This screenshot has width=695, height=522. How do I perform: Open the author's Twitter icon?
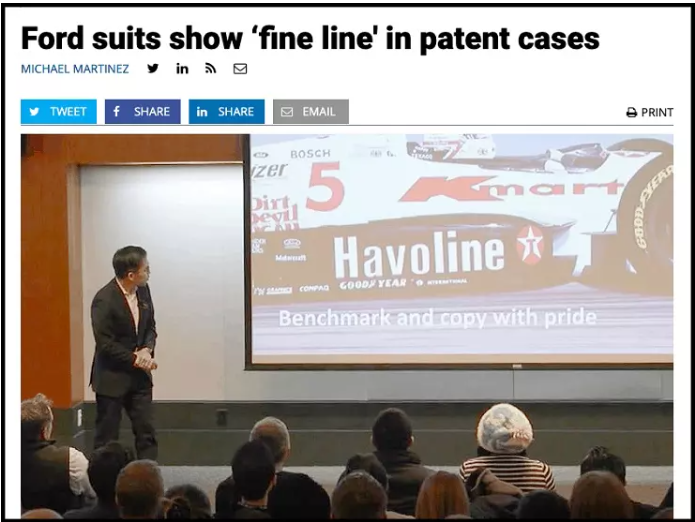(153, 68)
